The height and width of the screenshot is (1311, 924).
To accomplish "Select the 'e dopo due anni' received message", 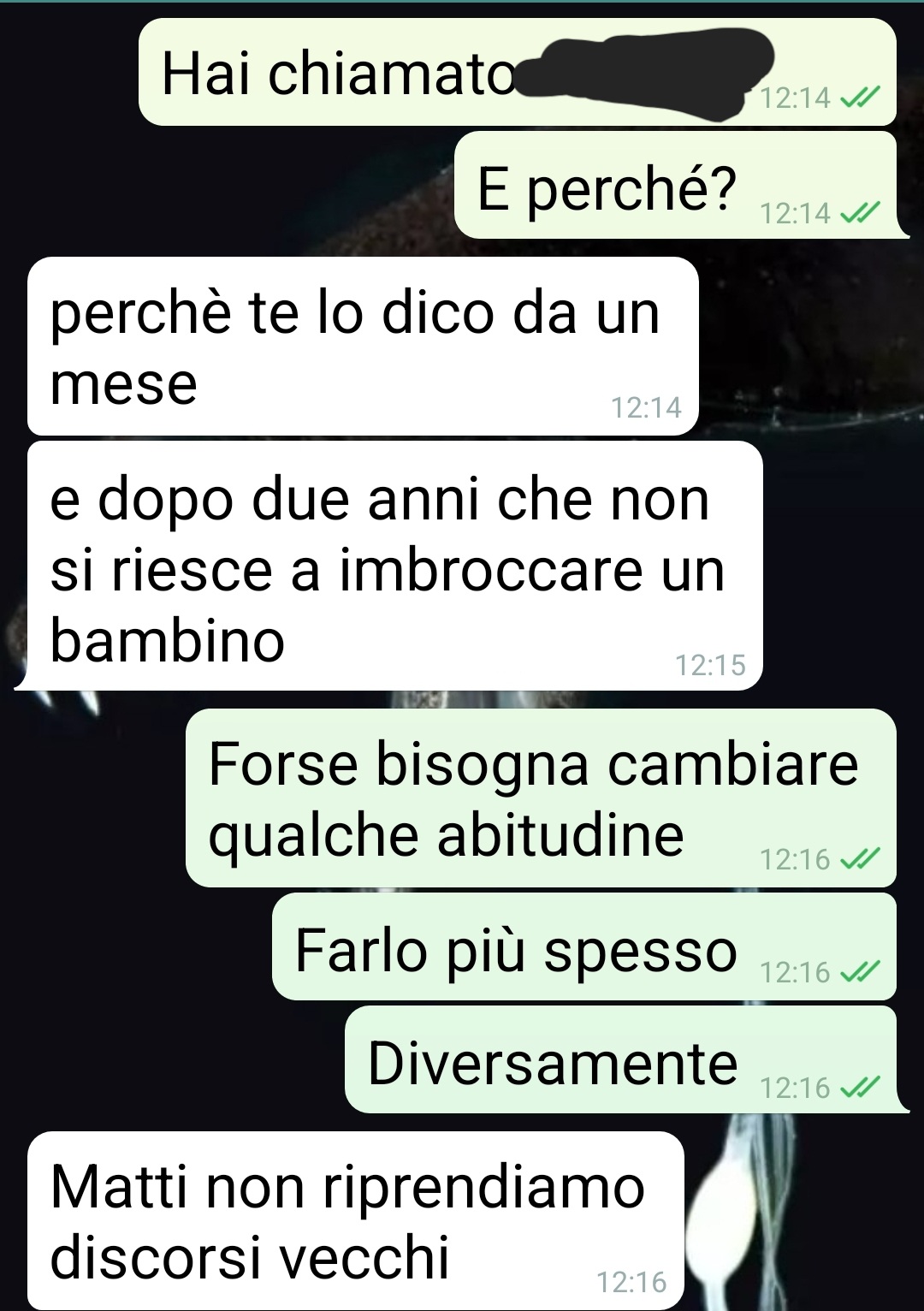I will tap(394, 566).
